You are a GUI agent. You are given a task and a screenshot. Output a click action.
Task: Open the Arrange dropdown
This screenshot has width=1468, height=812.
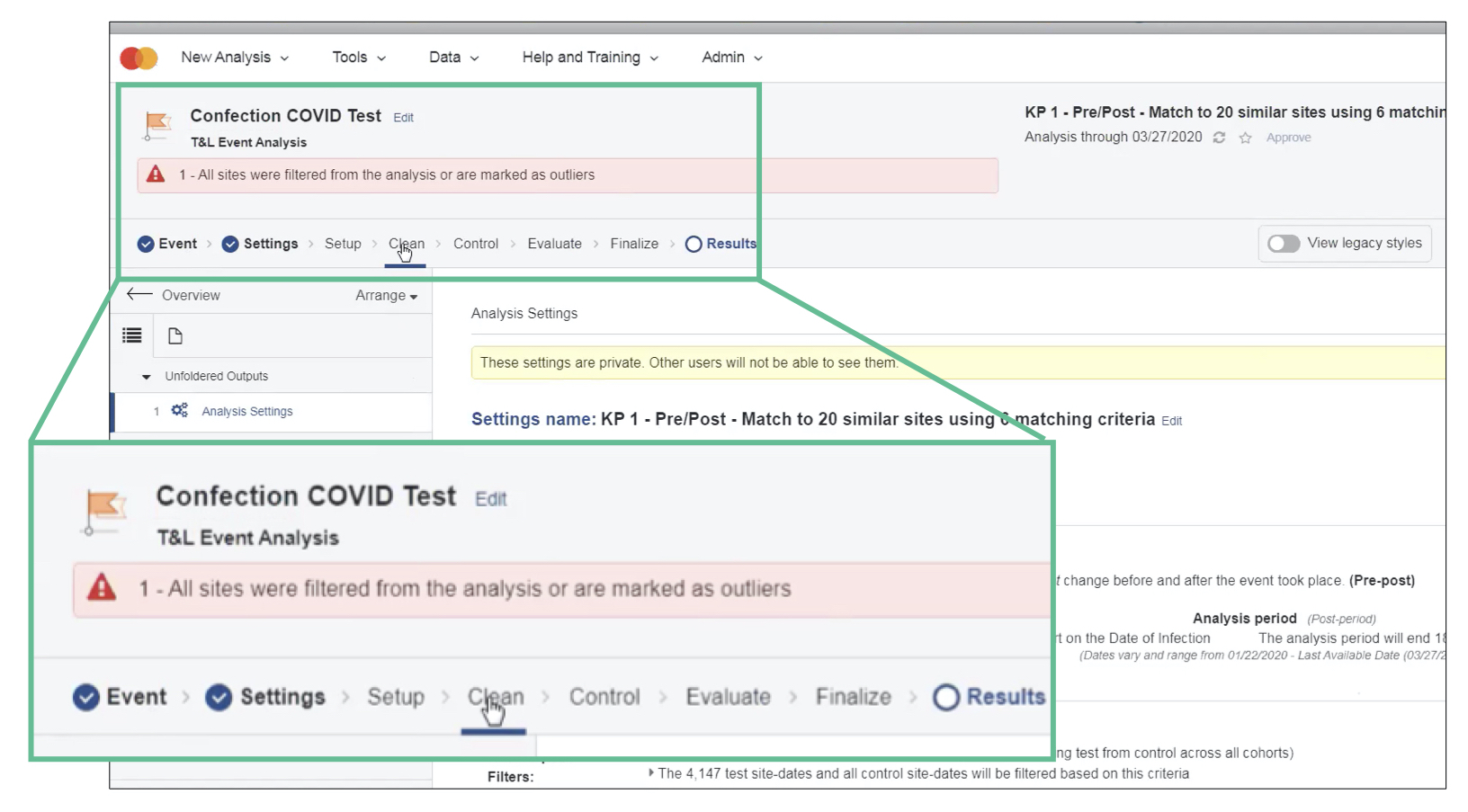tap(386, 296)
